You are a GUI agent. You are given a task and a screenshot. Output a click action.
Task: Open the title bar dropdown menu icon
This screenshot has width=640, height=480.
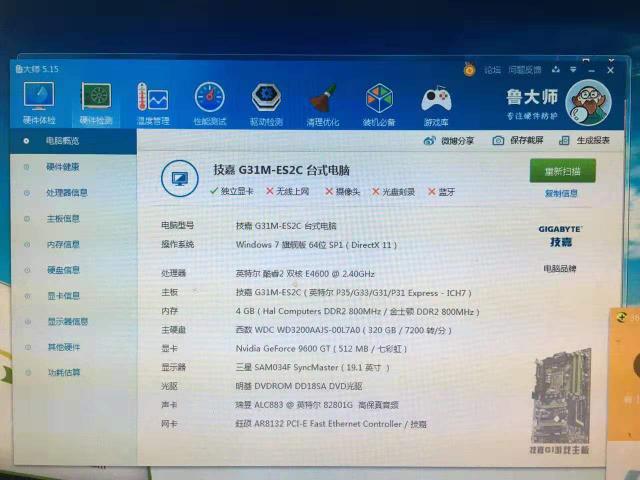[573, 70]
